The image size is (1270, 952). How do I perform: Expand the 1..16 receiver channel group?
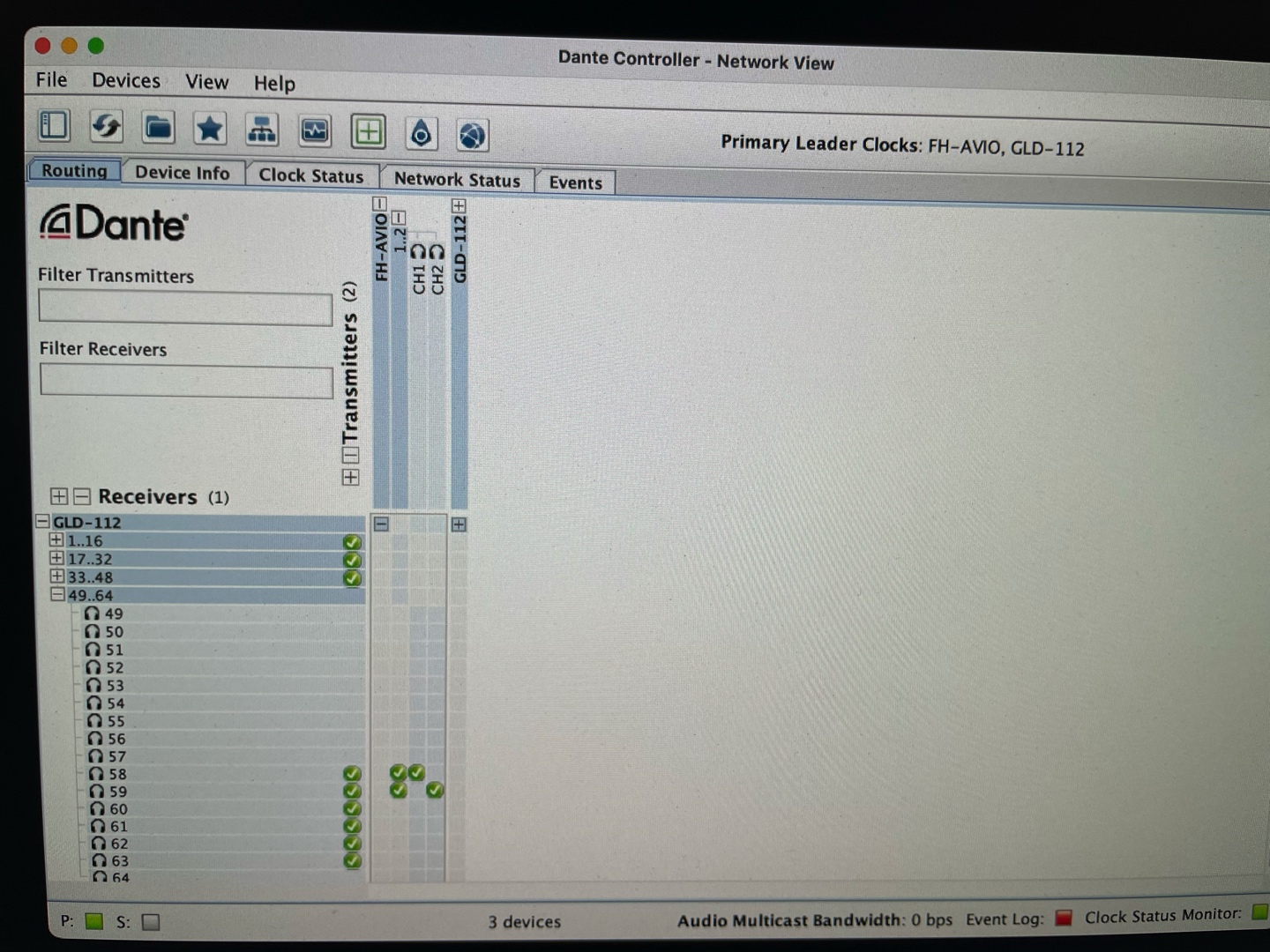click(x=56, y=540)
